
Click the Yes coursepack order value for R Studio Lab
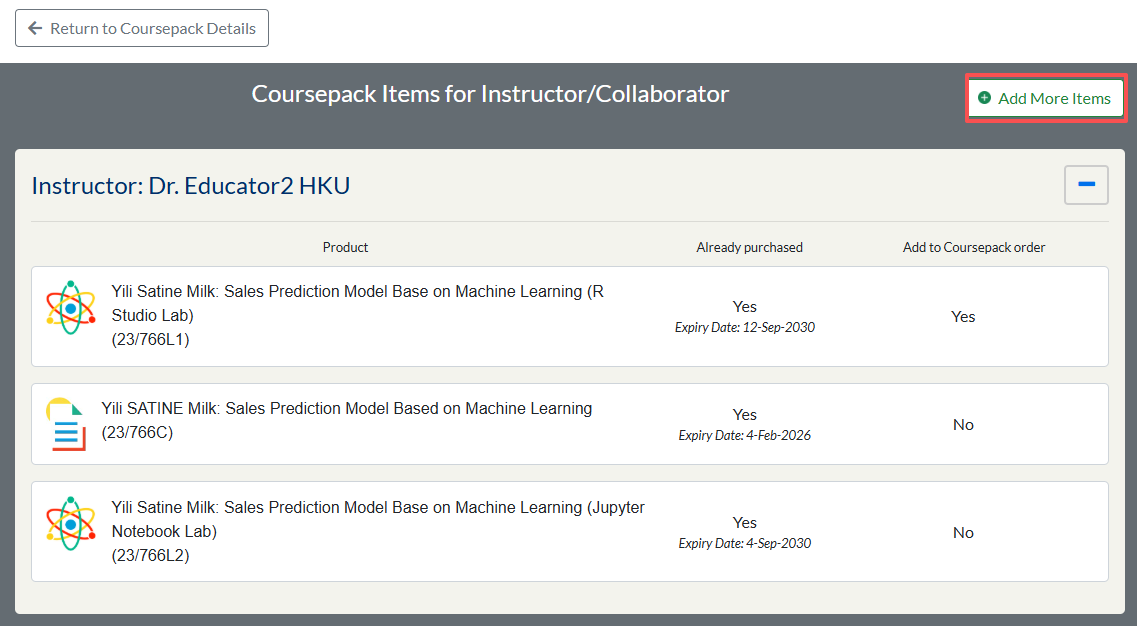963,316
